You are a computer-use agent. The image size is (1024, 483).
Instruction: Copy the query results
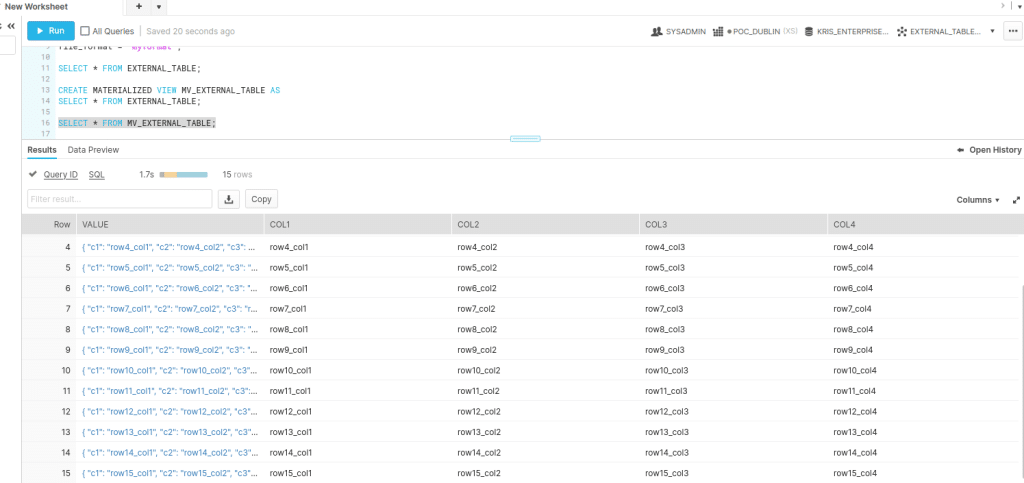coord(261,199)
